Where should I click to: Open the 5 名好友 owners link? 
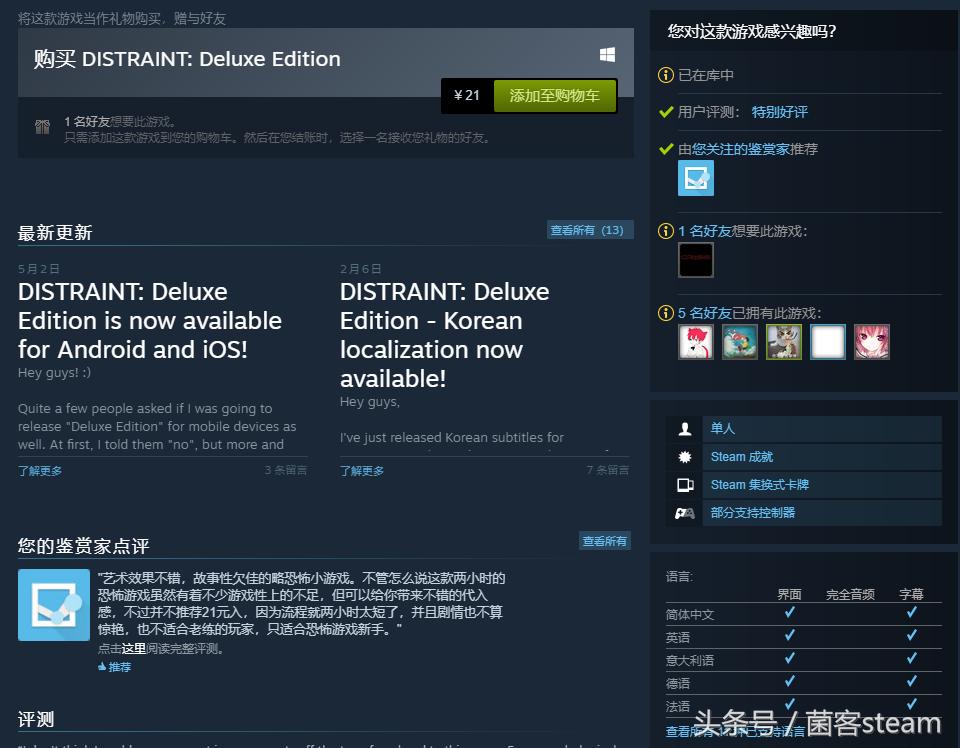click(705, 313)
